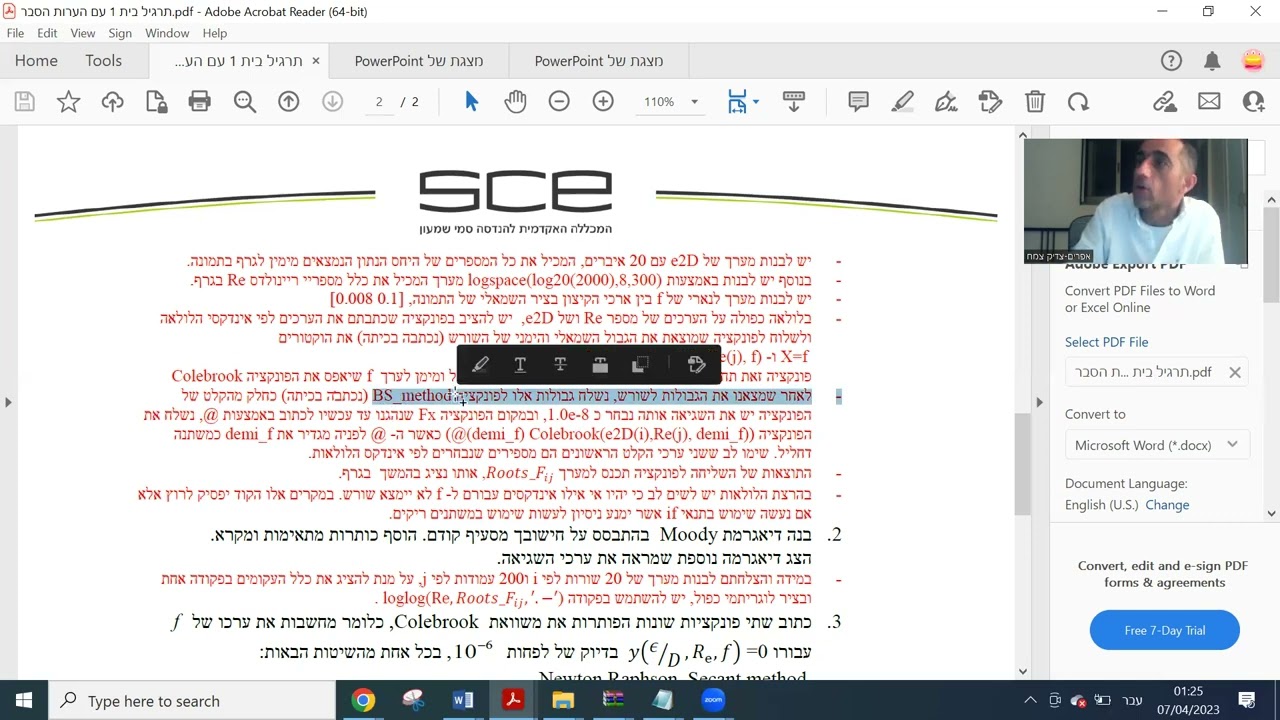Open the sign document tool

(946, 101)
